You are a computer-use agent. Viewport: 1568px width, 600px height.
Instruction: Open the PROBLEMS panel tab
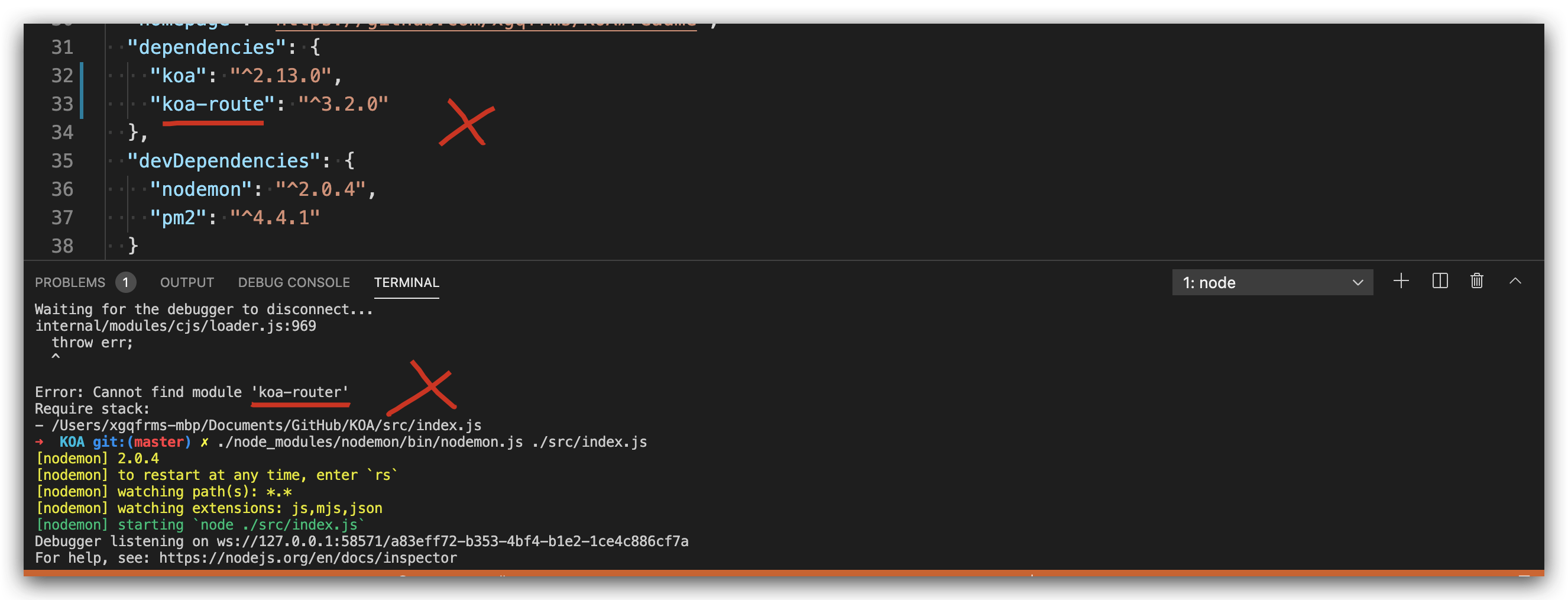click(x=70, y=283)
